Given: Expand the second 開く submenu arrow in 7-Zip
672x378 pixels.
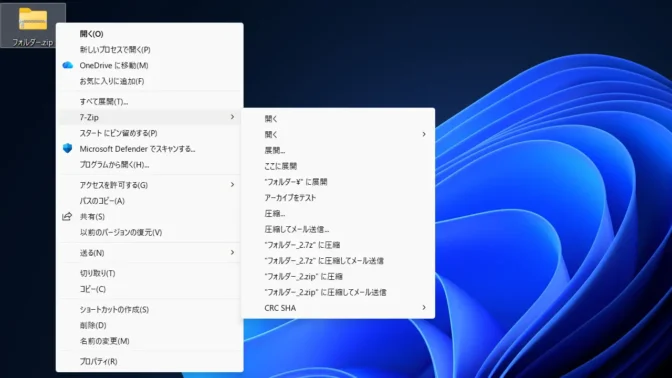Looking at the screenshot, I should pos(424,135).
